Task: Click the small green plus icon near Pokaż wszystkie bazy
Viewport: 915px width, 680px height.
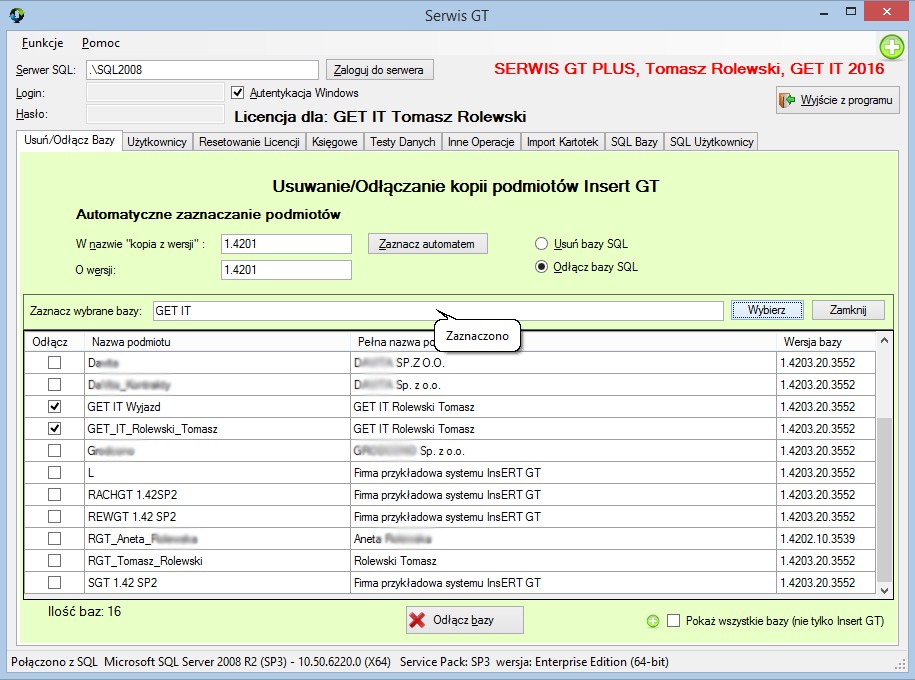Action: point(653,621)
